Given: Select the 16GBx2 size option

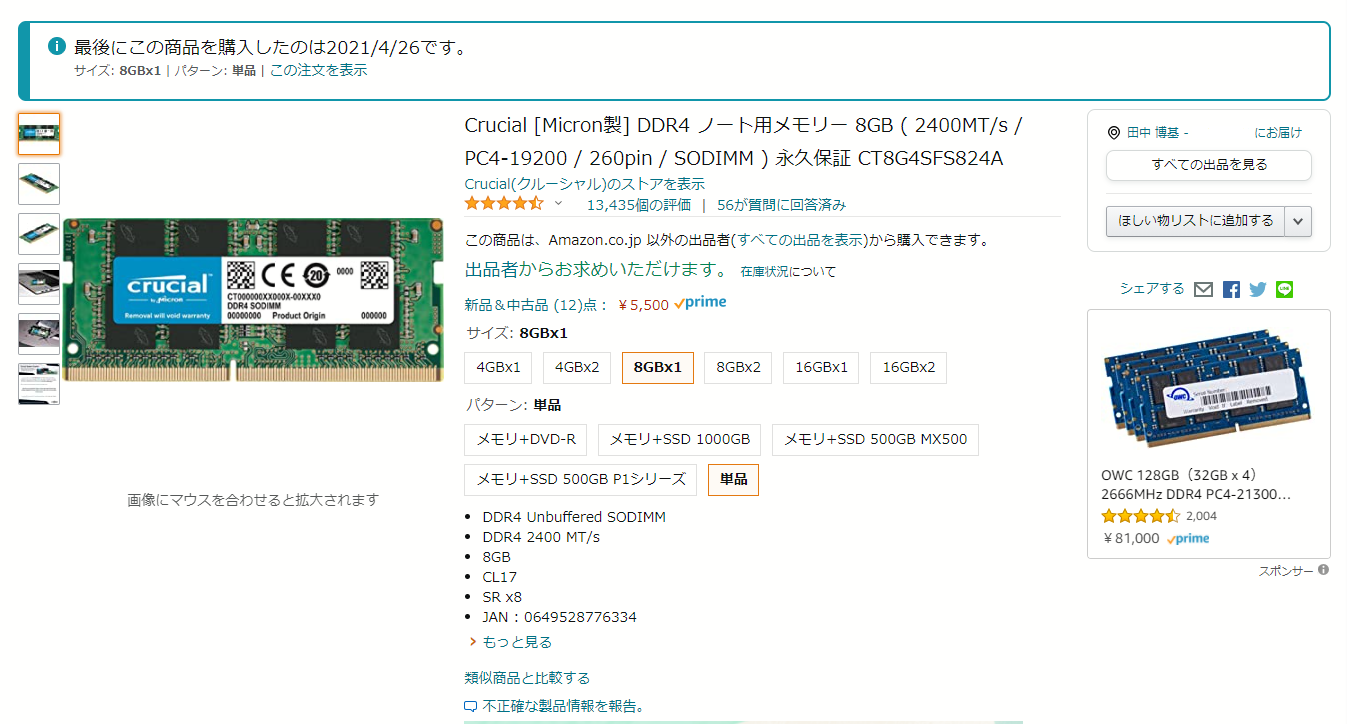Looking at the screenshot, I should coord(908,367).
